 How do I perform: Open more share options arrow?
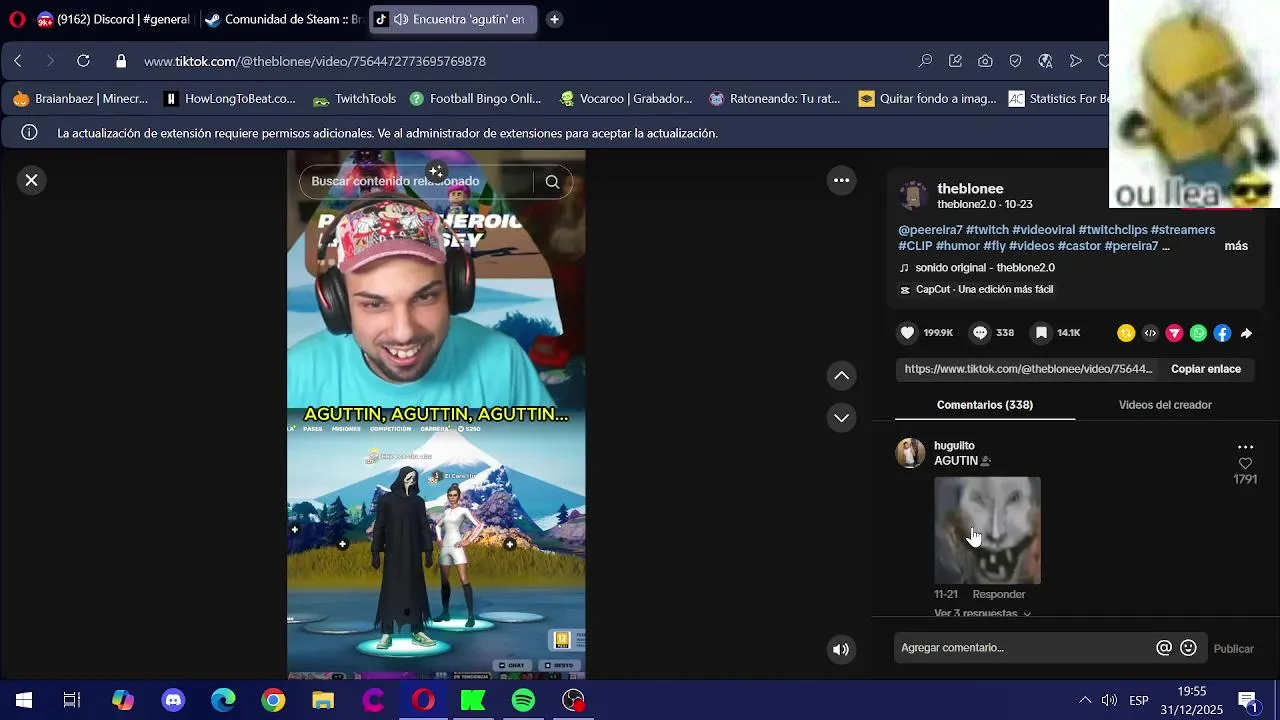pos(1246,333)
